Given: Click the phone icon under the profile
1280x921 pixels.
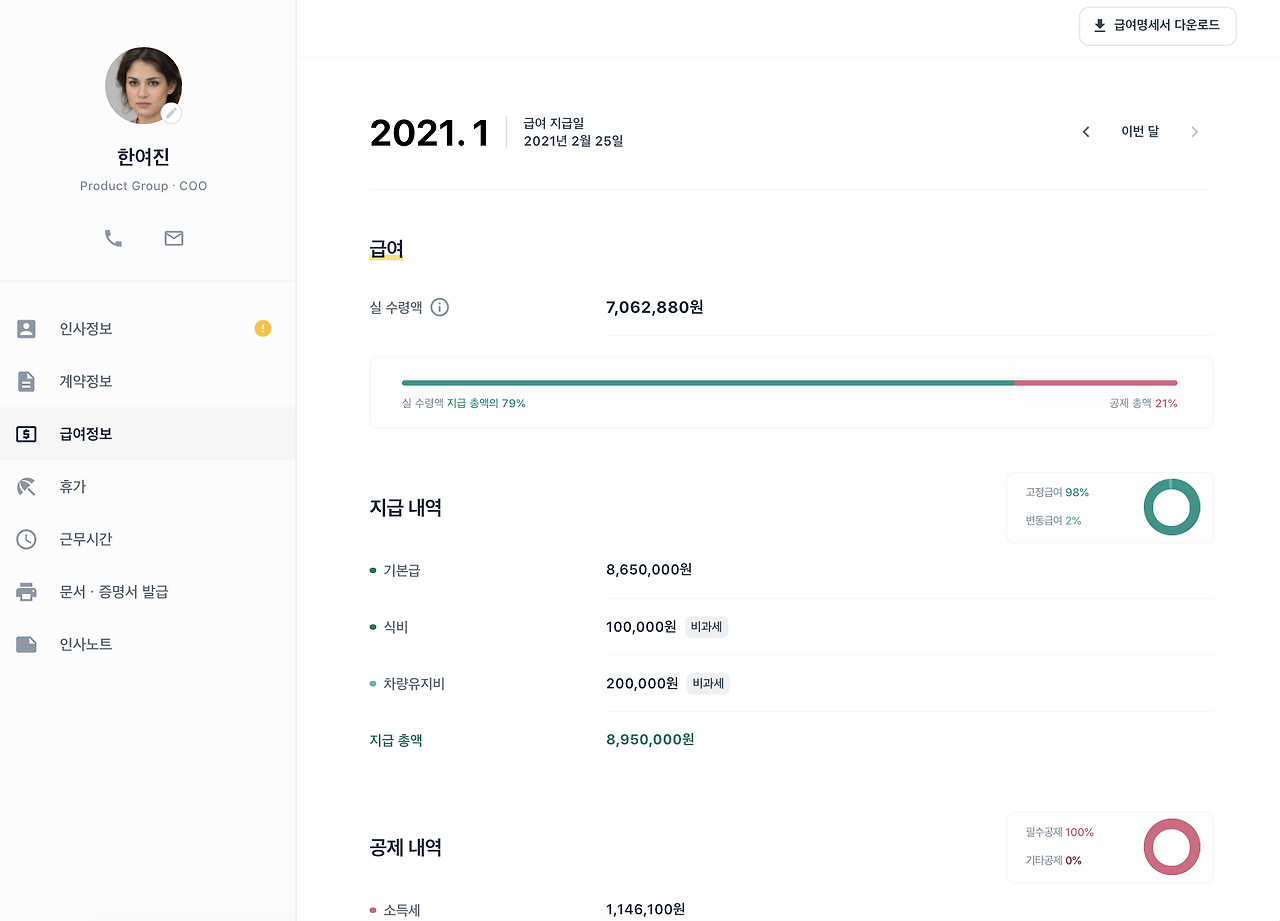Looking at the screenshot, I should pos(113,238).
